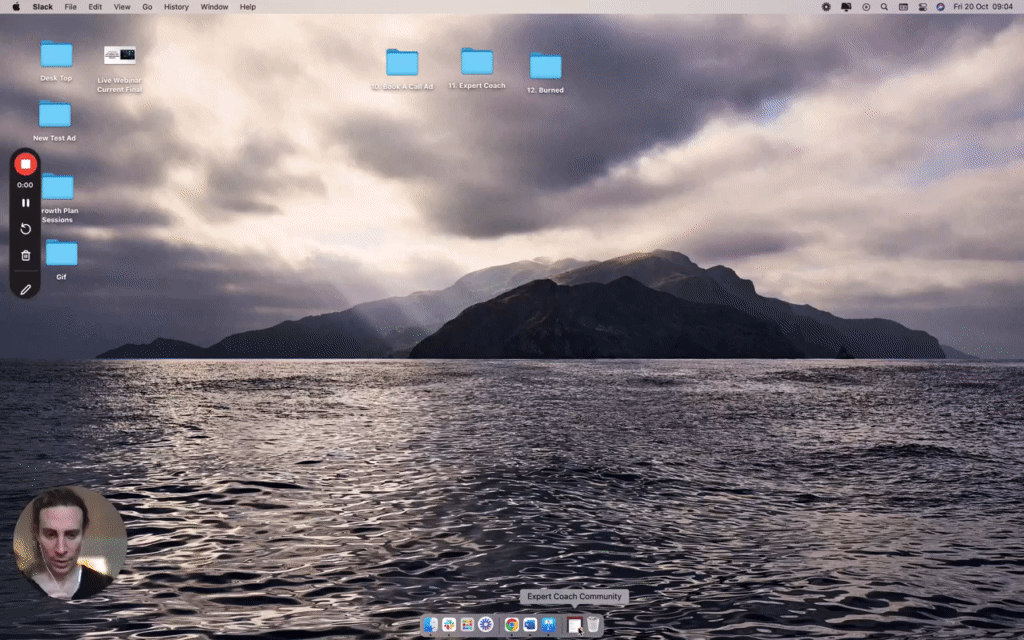Open Launchpad from the dock
This screenshot has height=640, width=1024.
click(x=467, y=625)
